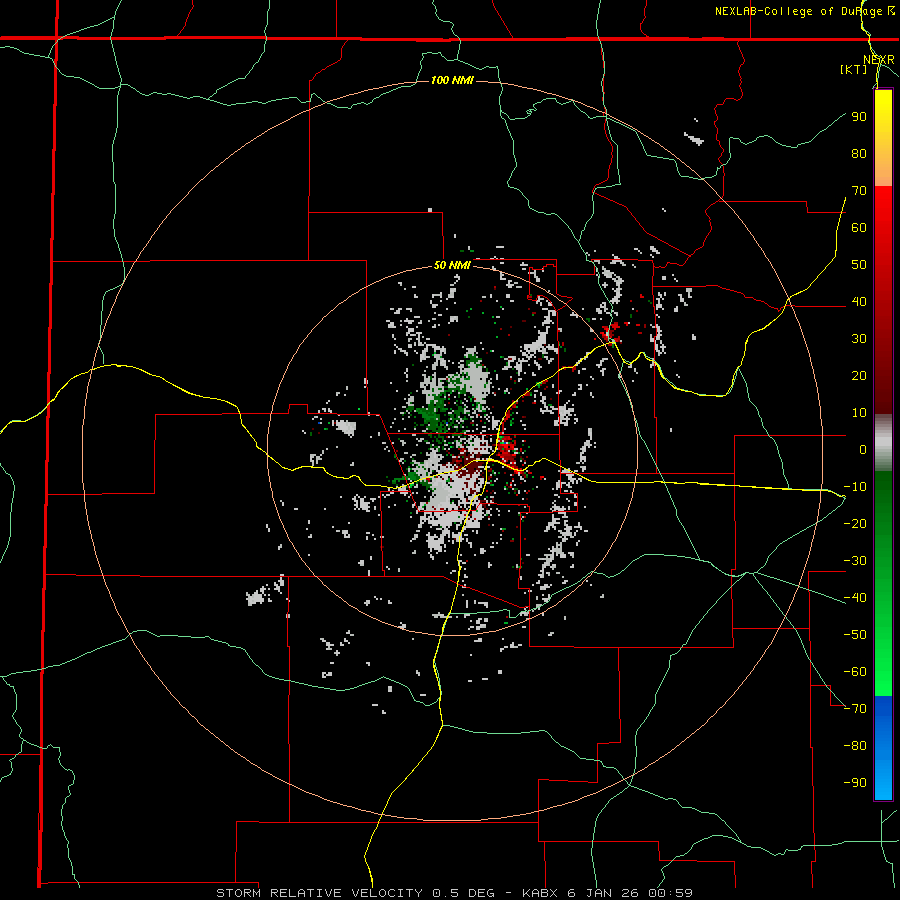This screenshot has height=900, width=900.
Task: Click the -50 value on velocity scale
Action: coord(855,635)
